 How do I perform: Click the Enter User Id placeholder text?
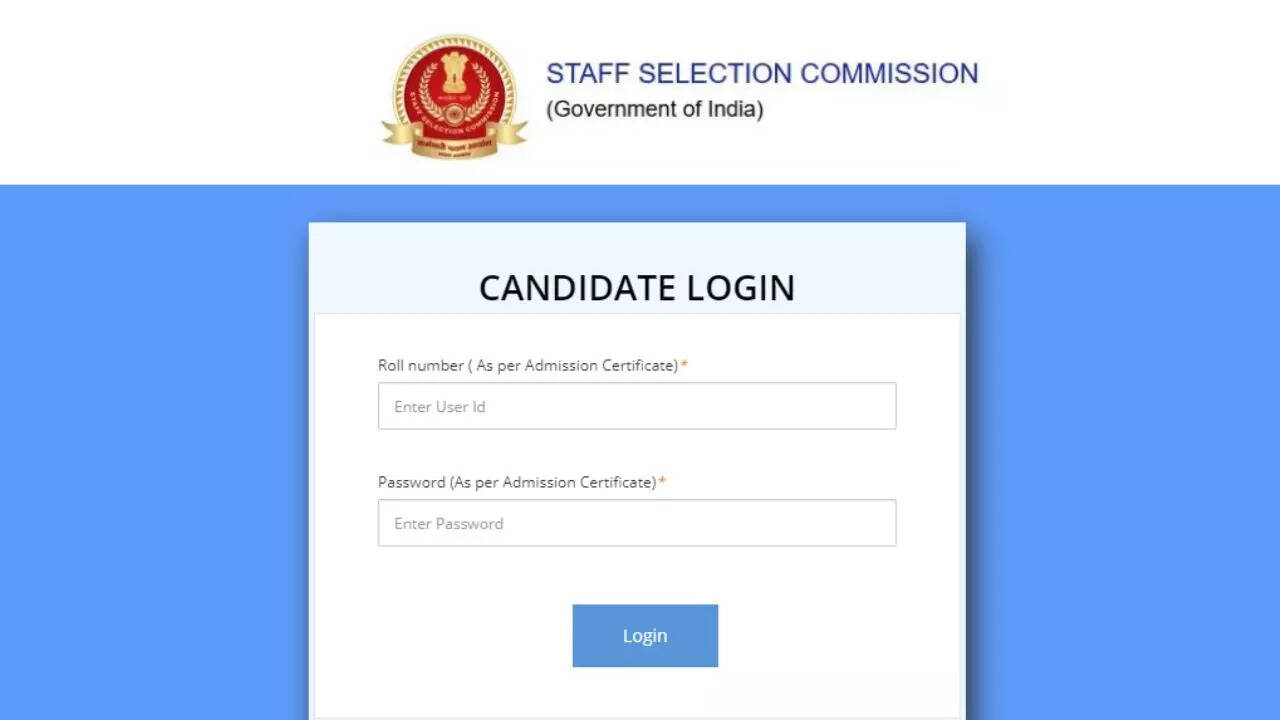point(439,407)
